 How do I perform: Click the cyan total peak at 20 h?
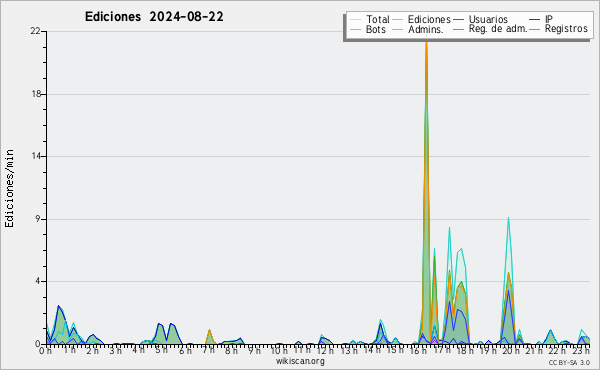(x=508, y=218)
